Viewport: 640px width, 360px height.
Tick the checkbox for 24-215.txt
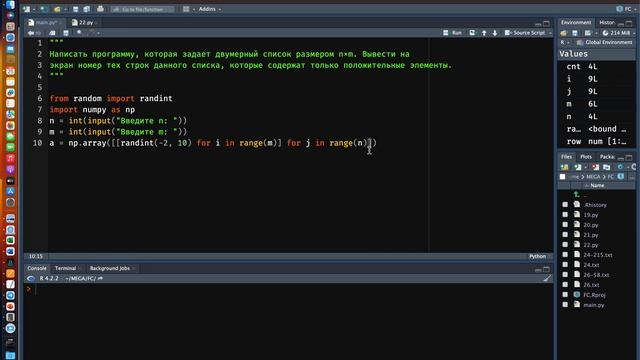tap(565, 255)
